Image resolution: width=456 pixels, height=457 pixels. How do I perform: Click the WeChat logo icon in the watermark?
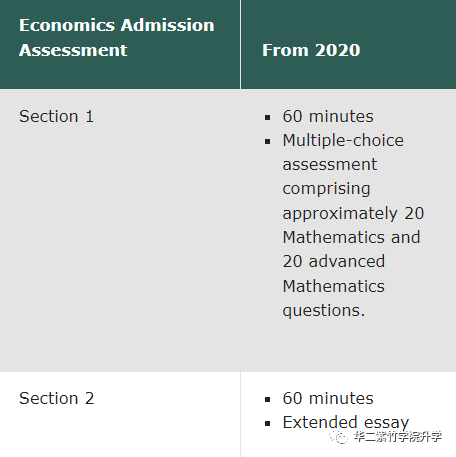tap(339, 437)
